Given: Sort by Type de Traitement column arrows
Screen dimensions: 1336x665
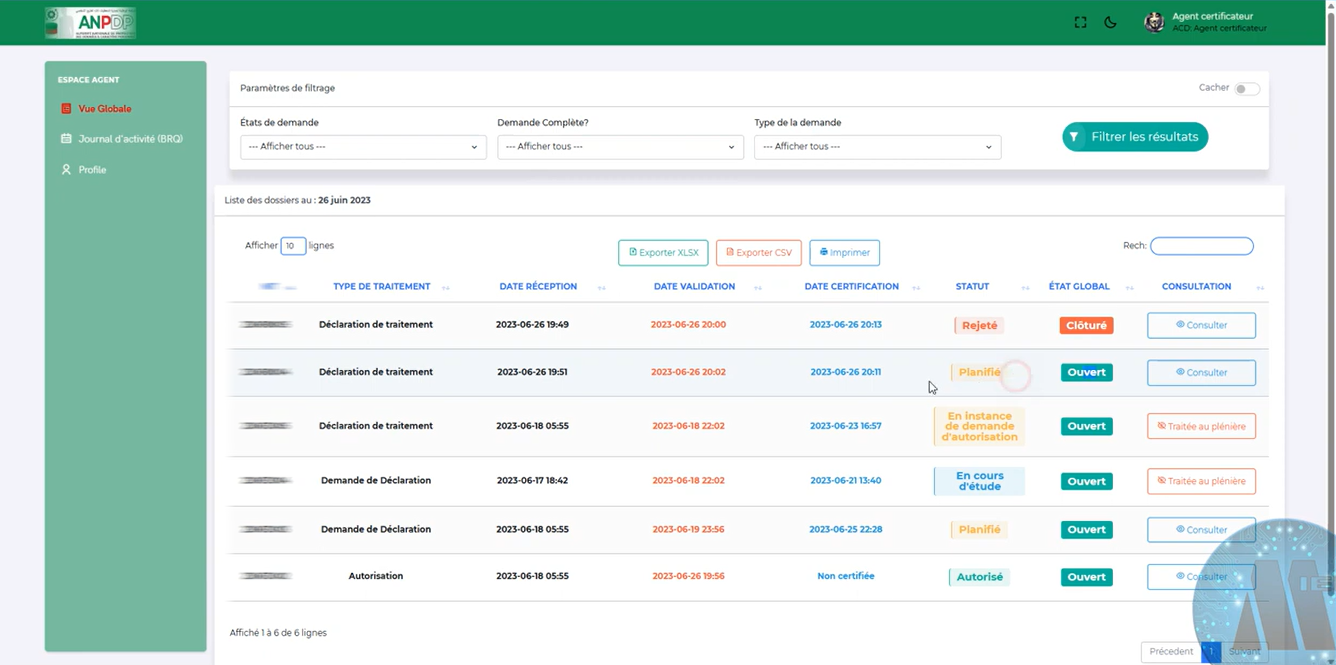Looking at the screenshot, I should coord(446,288).
